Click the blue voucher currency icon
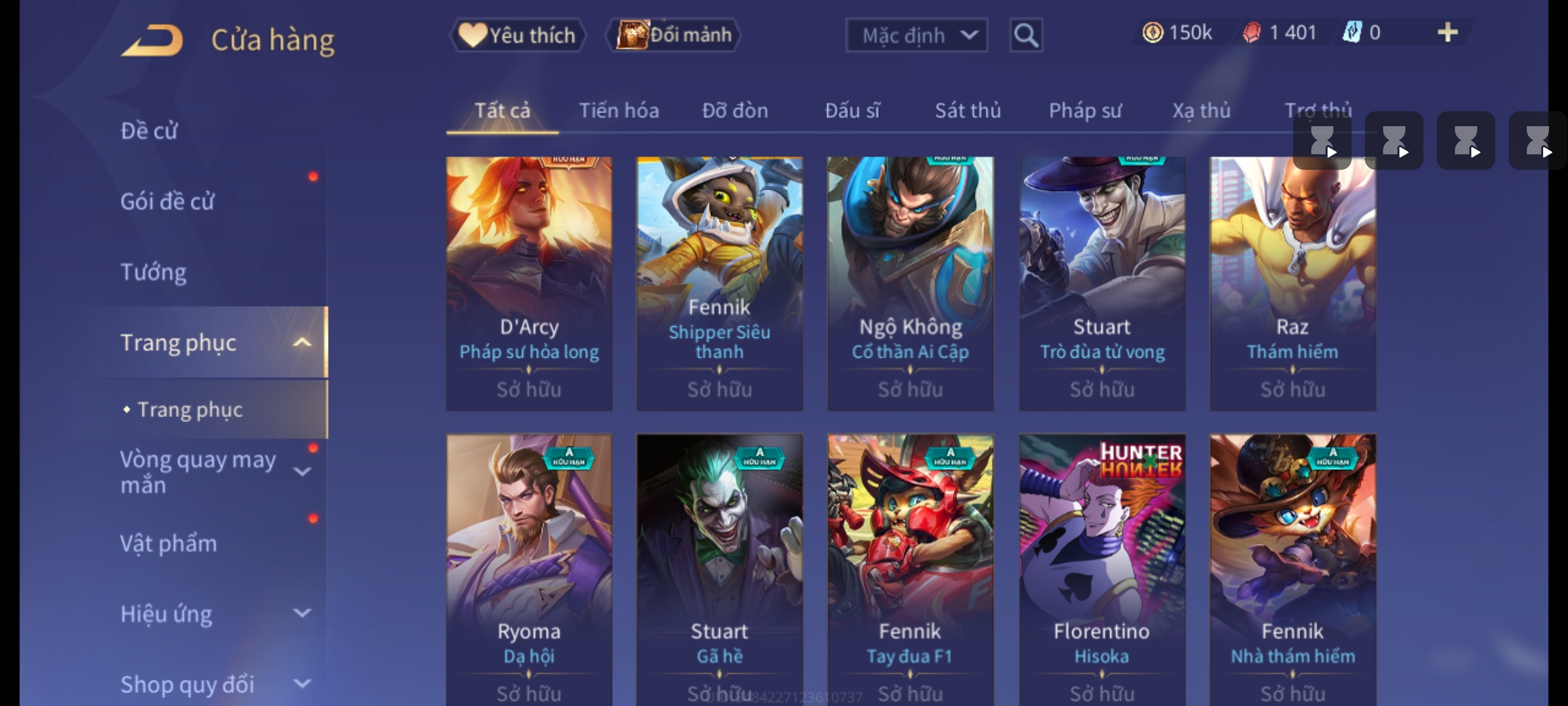 (x=1351, y=33)
